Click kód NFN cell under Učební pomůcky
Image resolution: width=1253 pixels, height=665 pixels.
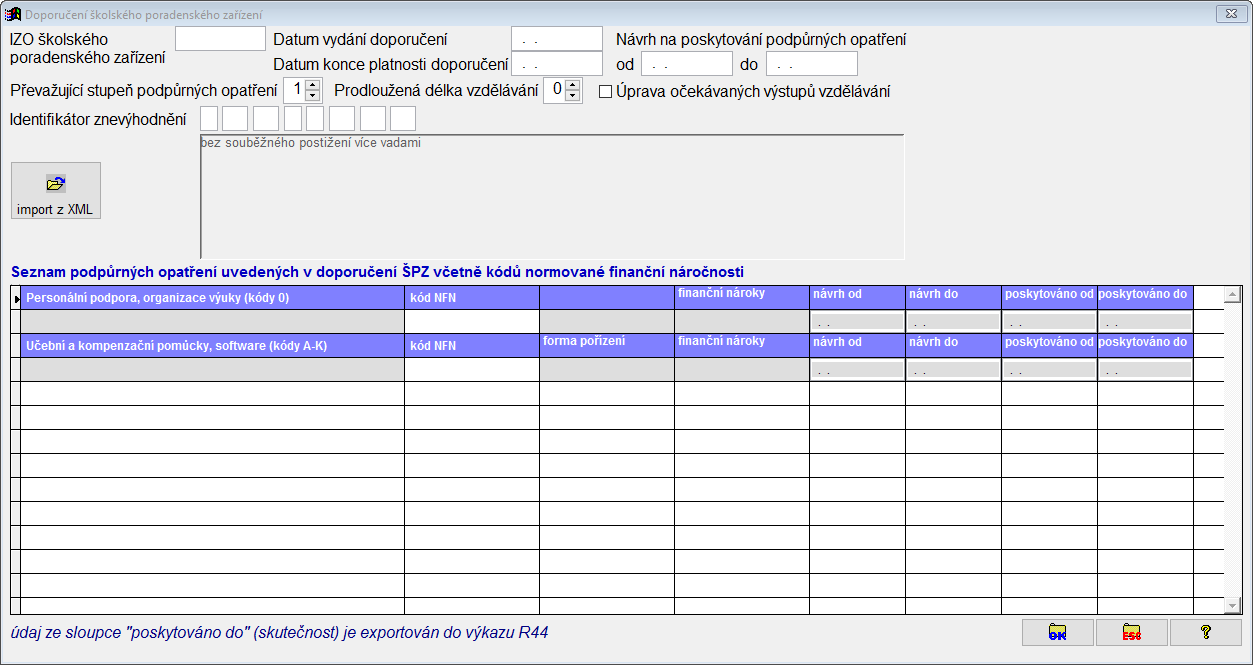tap(472, 369)
